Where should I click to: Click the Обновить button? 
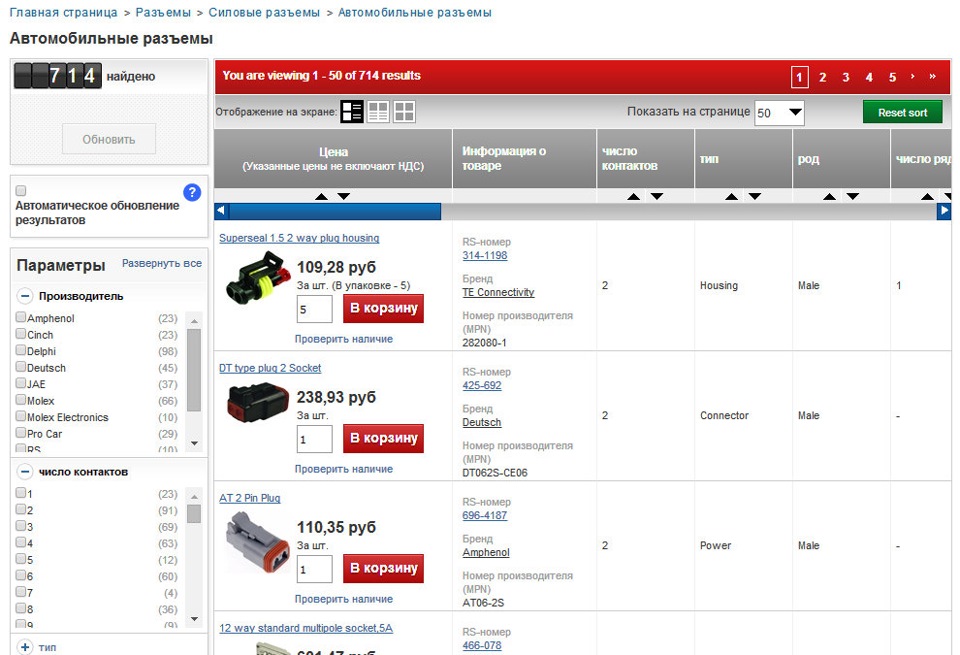coord(109,139)
